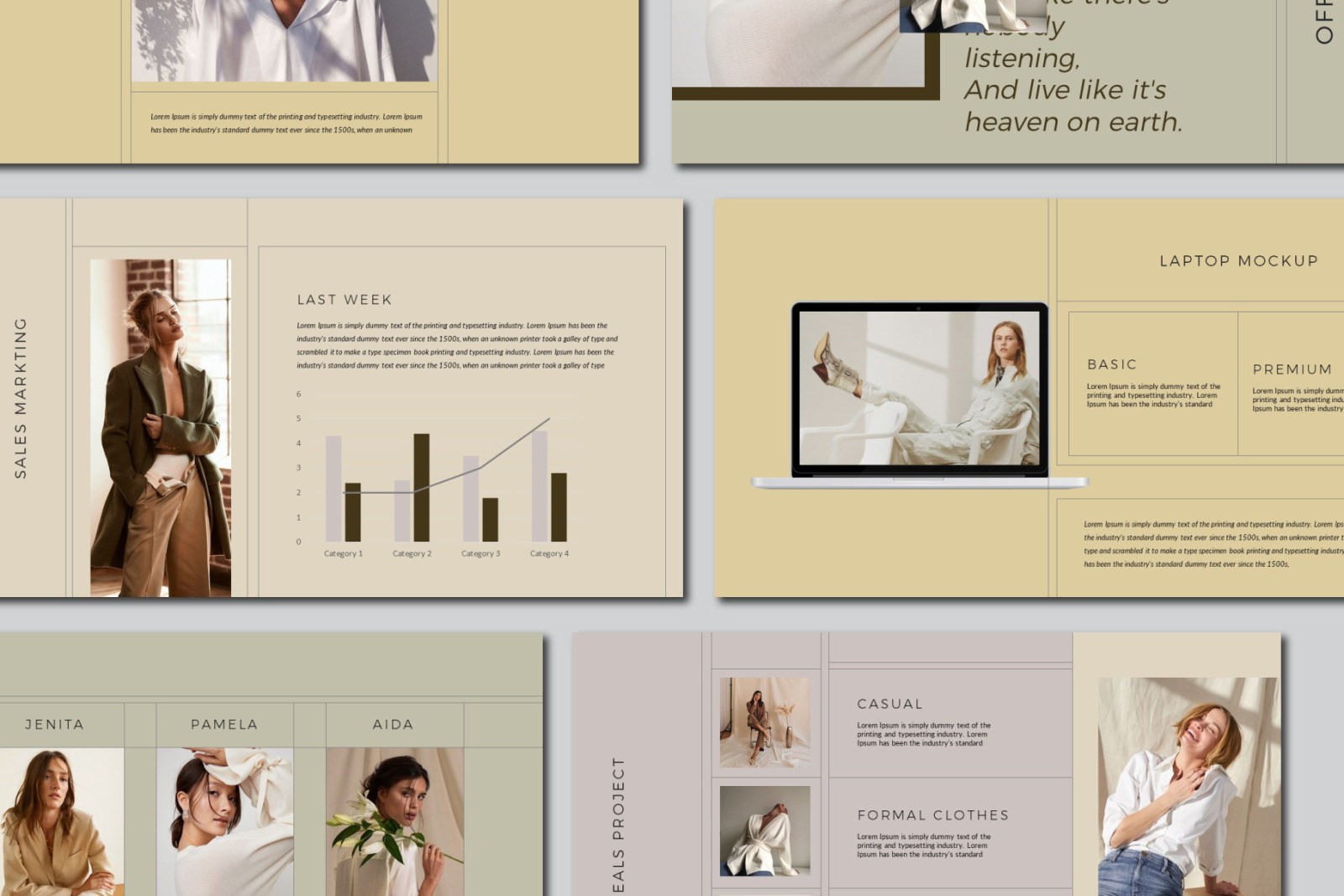Viewport: 1344px width, 896px height.
Task: Click the AIDA name label
Action: click(x=393, y=724)
